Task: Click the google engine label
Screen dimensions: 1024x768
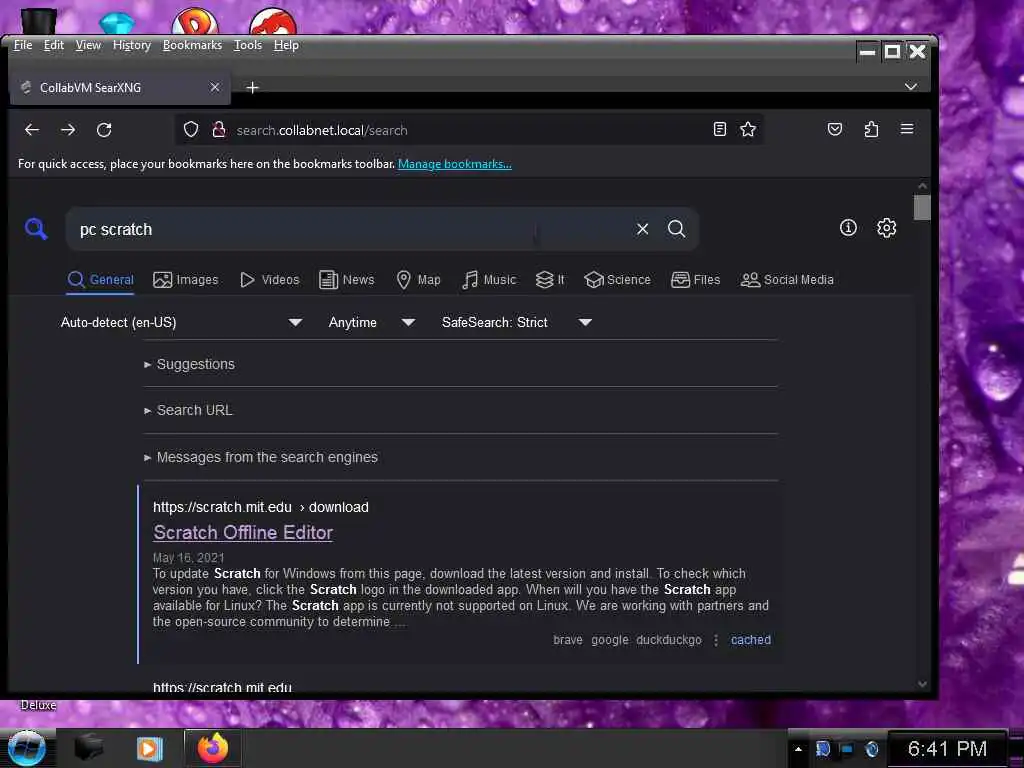Action: pyautogui.click(x=610, y=640)
